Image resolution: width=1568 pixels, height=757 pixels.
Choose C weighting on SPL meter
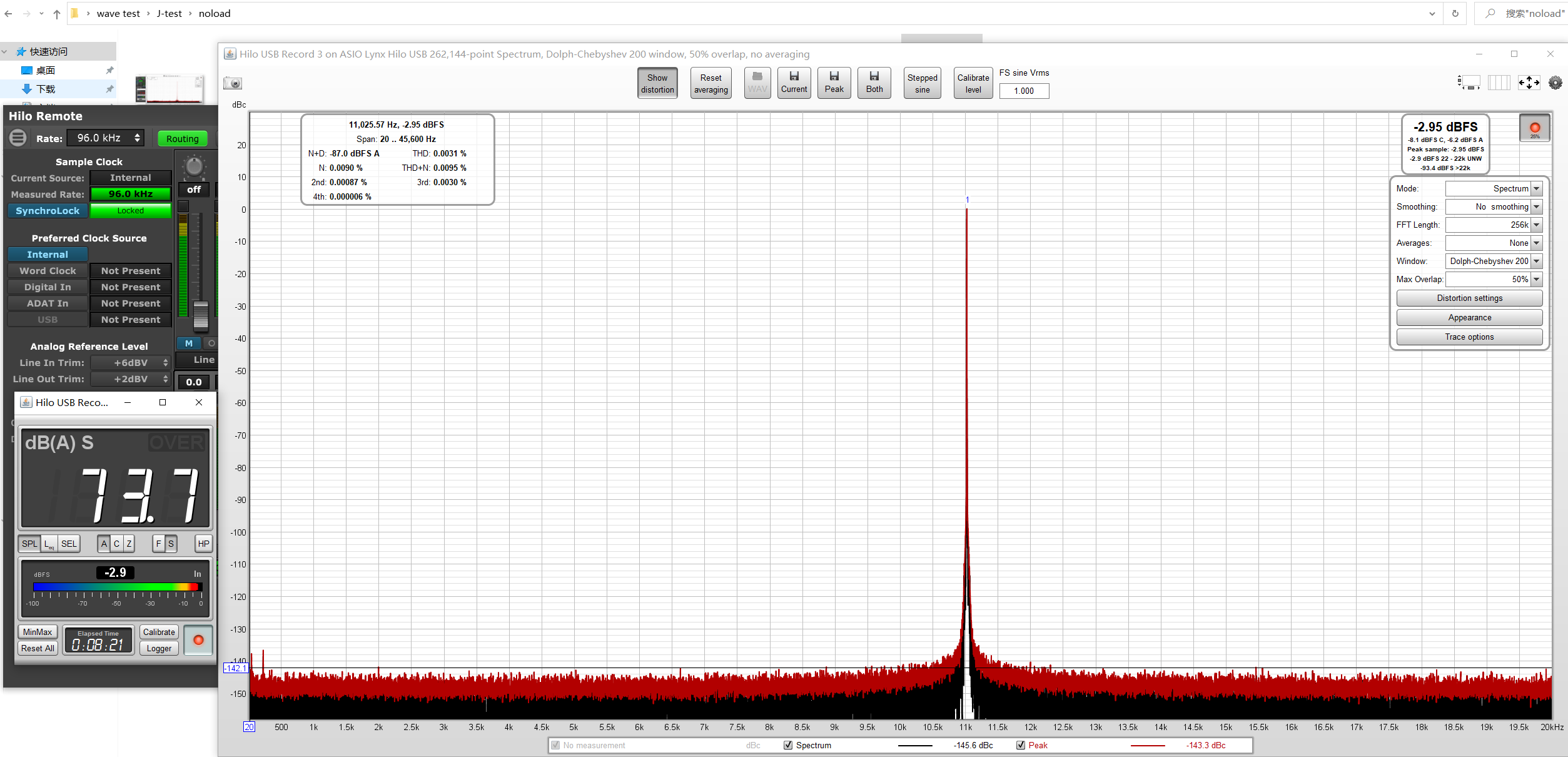coord(116,544)
